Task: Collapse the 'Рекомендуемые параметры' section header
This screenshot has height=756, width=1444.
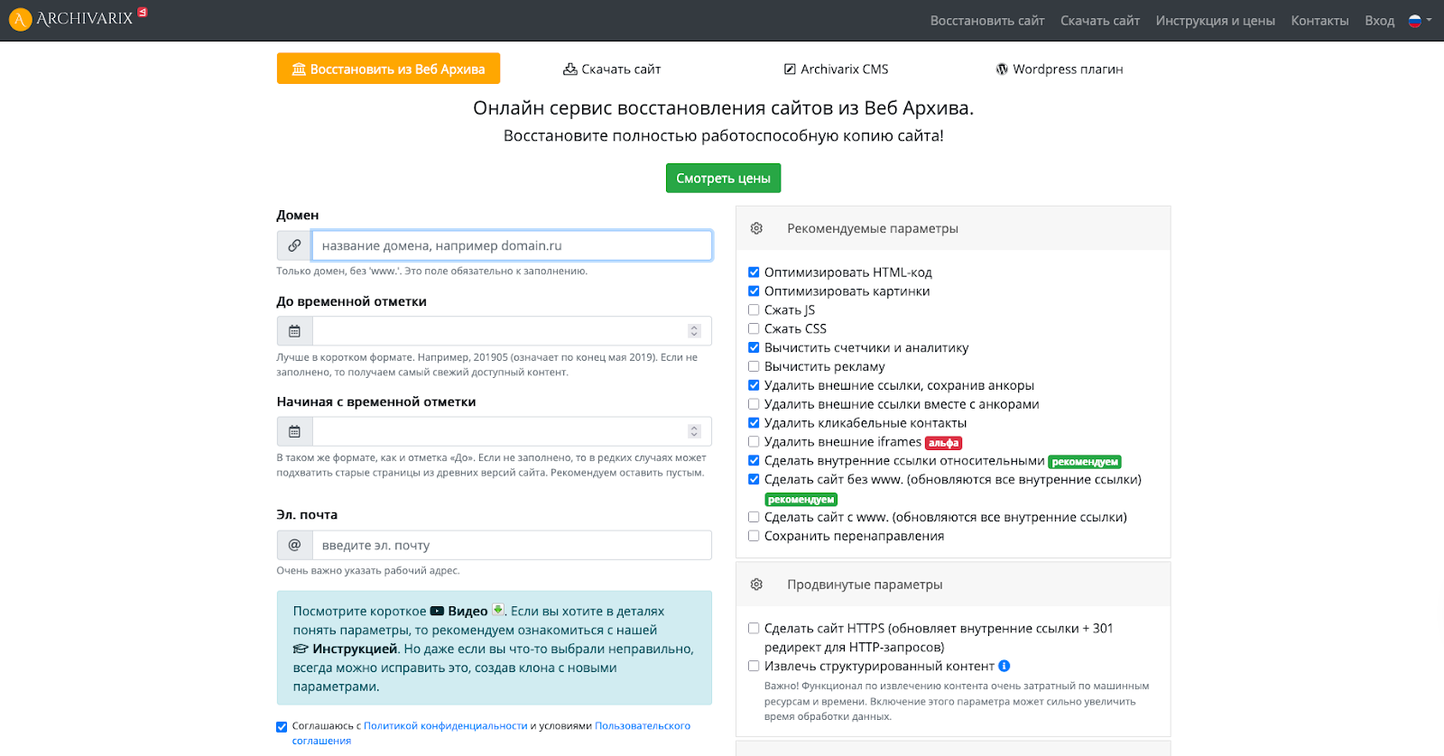Action: (872, 228)
